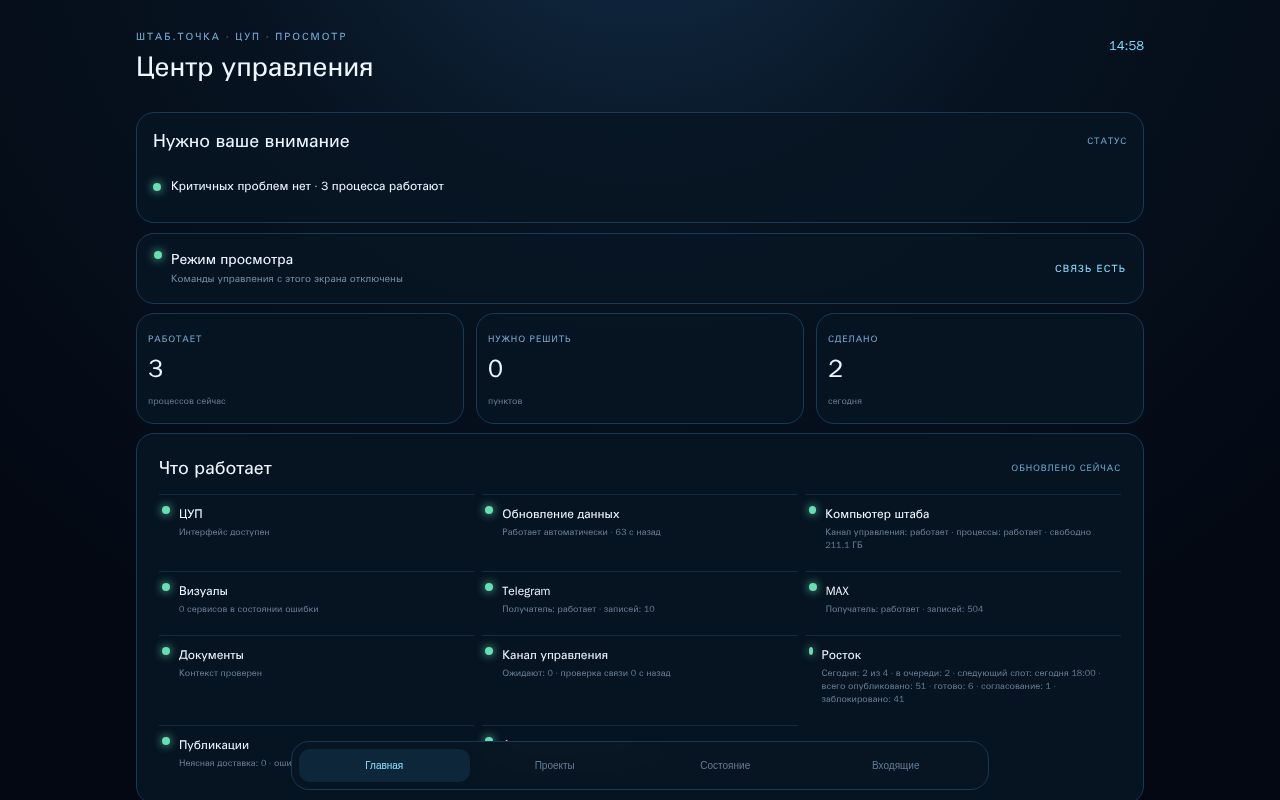This screenshot has height=800, width=1280.
Task: Open the НУЖНО РЕШИТЬ summary card
Action: coord(640,368)
